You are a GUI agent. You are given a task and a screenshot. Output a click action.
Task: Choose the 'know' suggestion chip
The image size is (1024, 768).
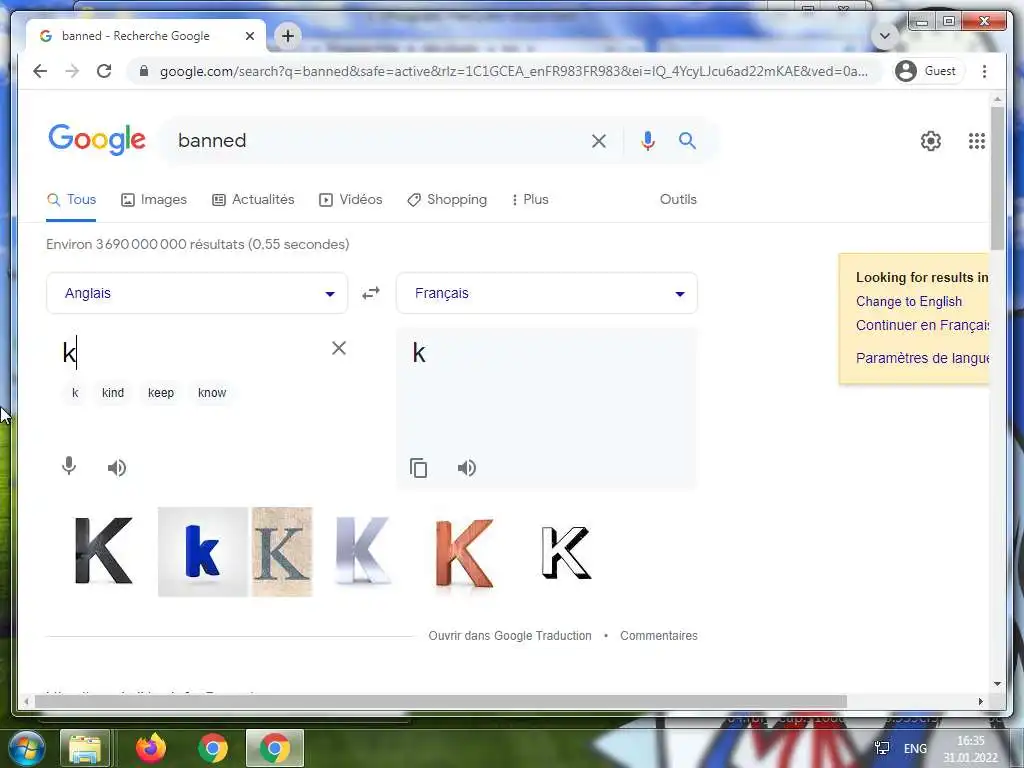[x=212, y=392]
